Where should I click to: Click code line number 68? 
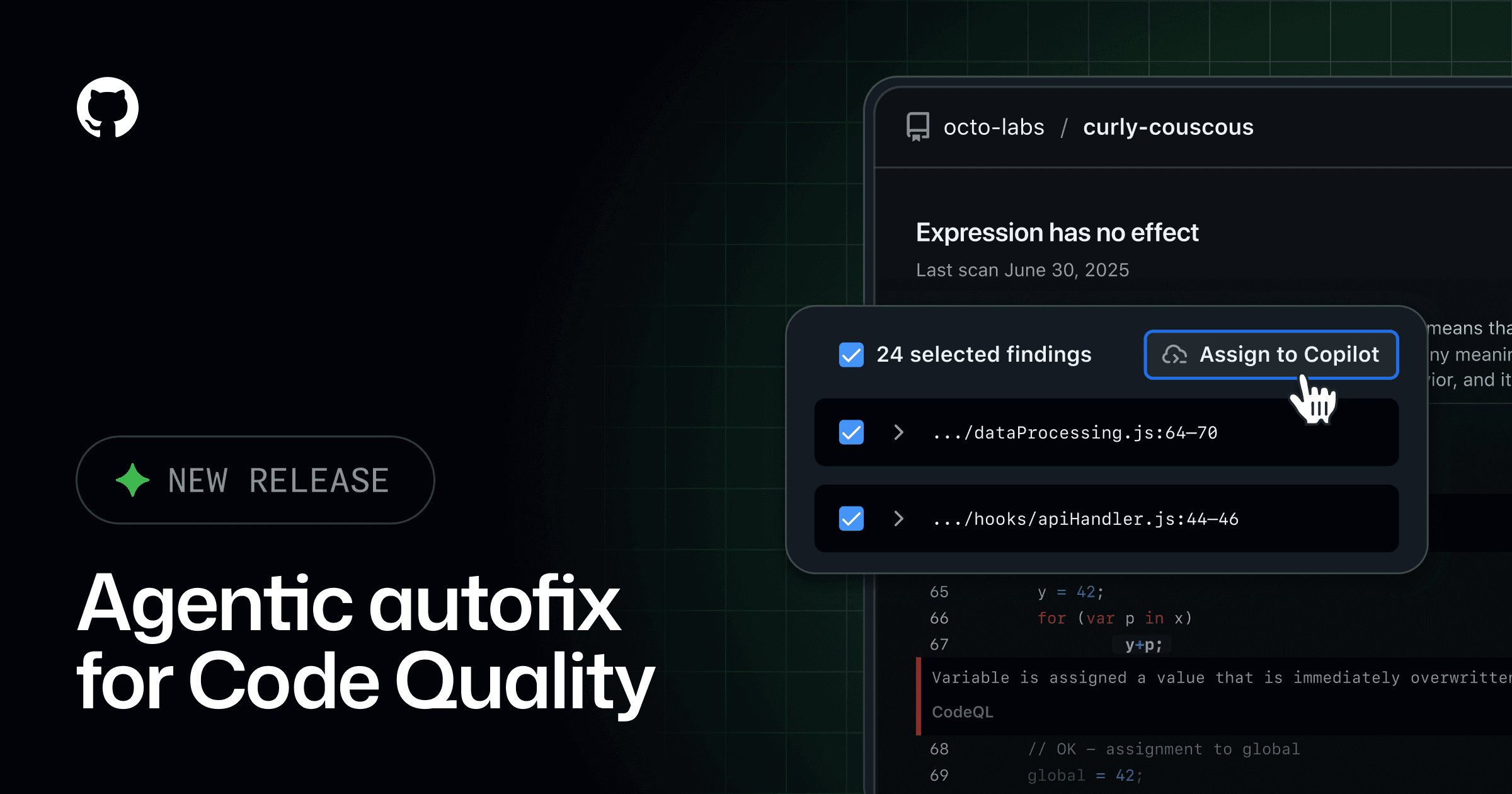pyautogui.click(x=939, y=749)
